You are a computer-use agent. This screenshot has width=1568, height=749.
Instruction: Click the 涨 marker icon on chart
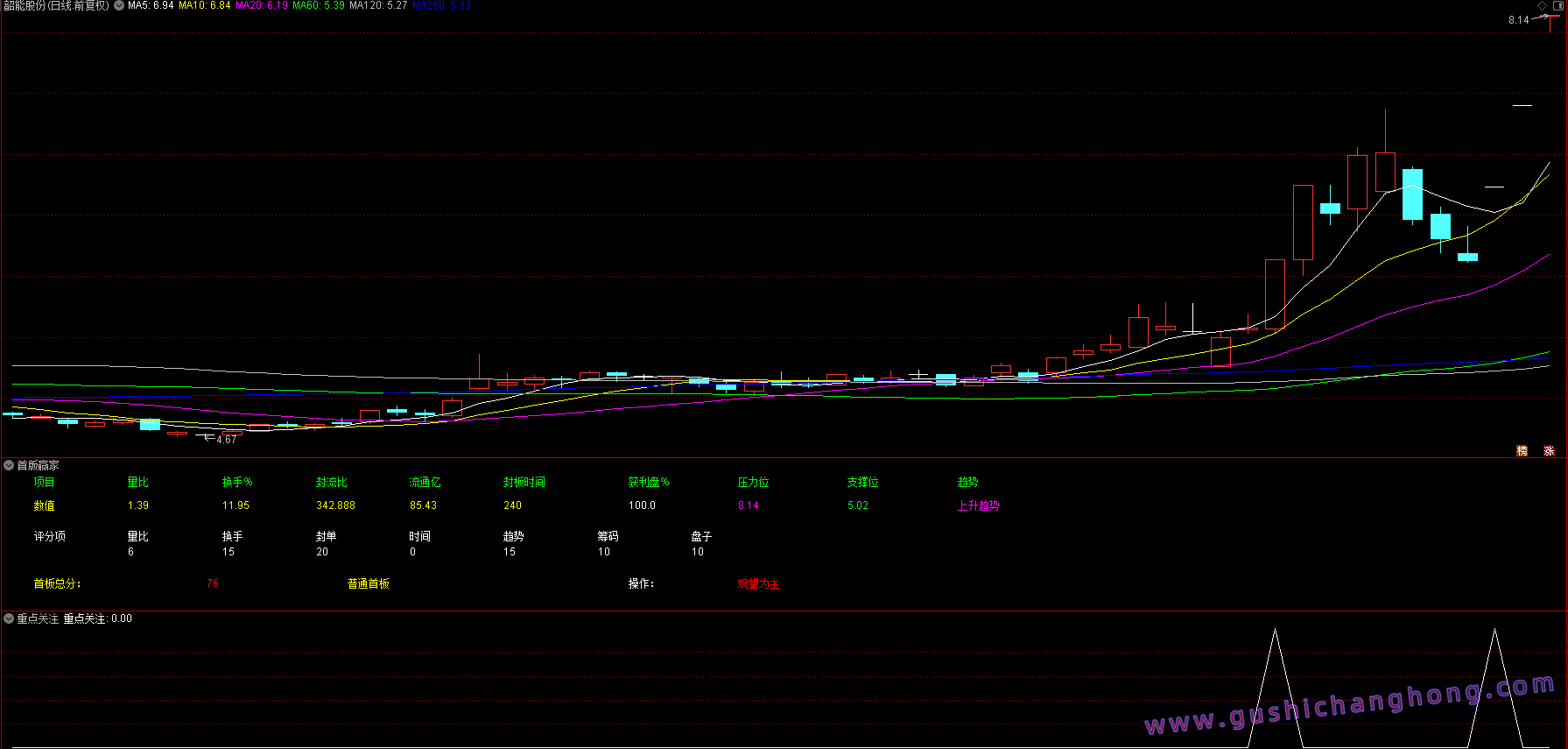click(1549, 450)
